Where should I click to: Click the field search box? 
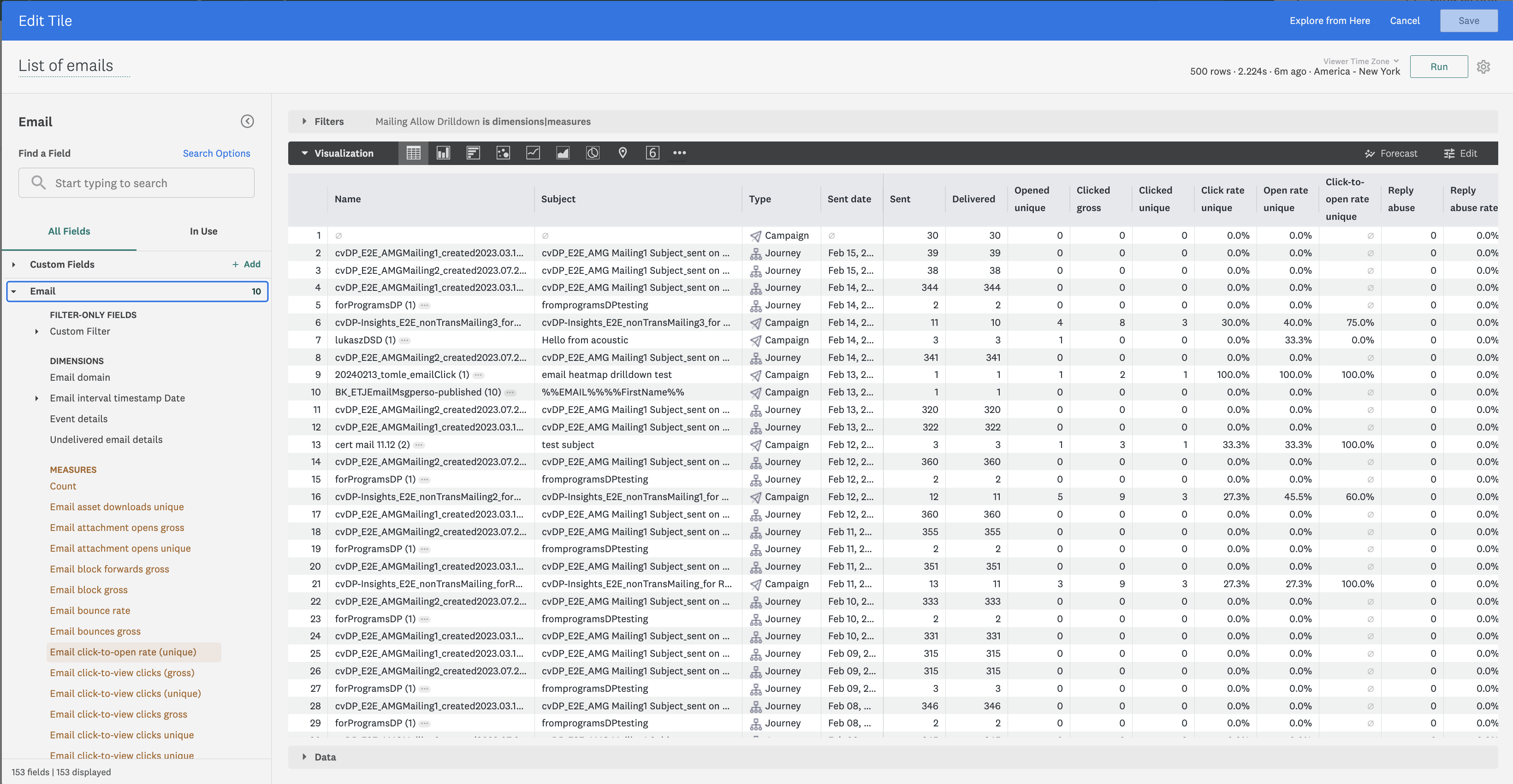click(x=136, y=183)
